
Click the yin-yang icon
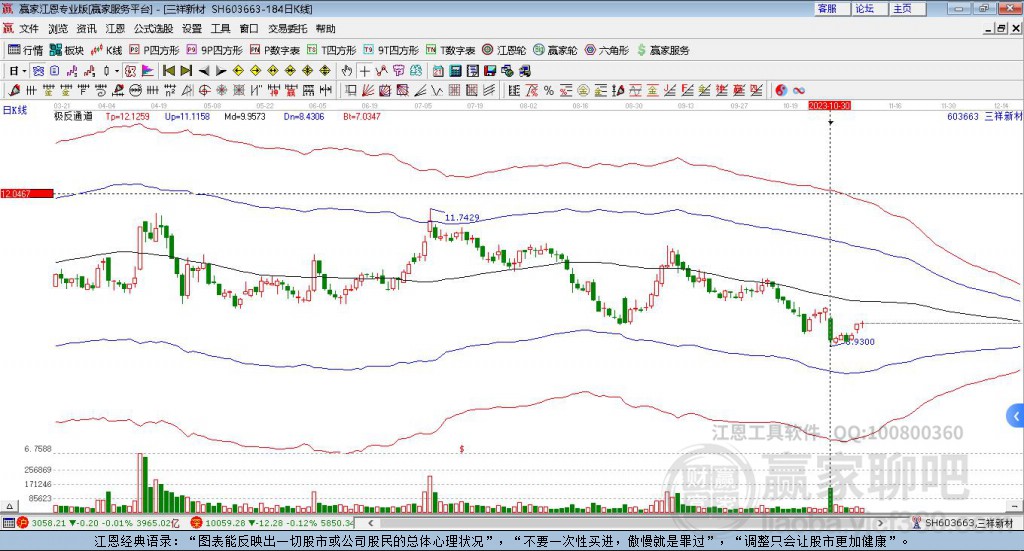(x=781, y=90)
